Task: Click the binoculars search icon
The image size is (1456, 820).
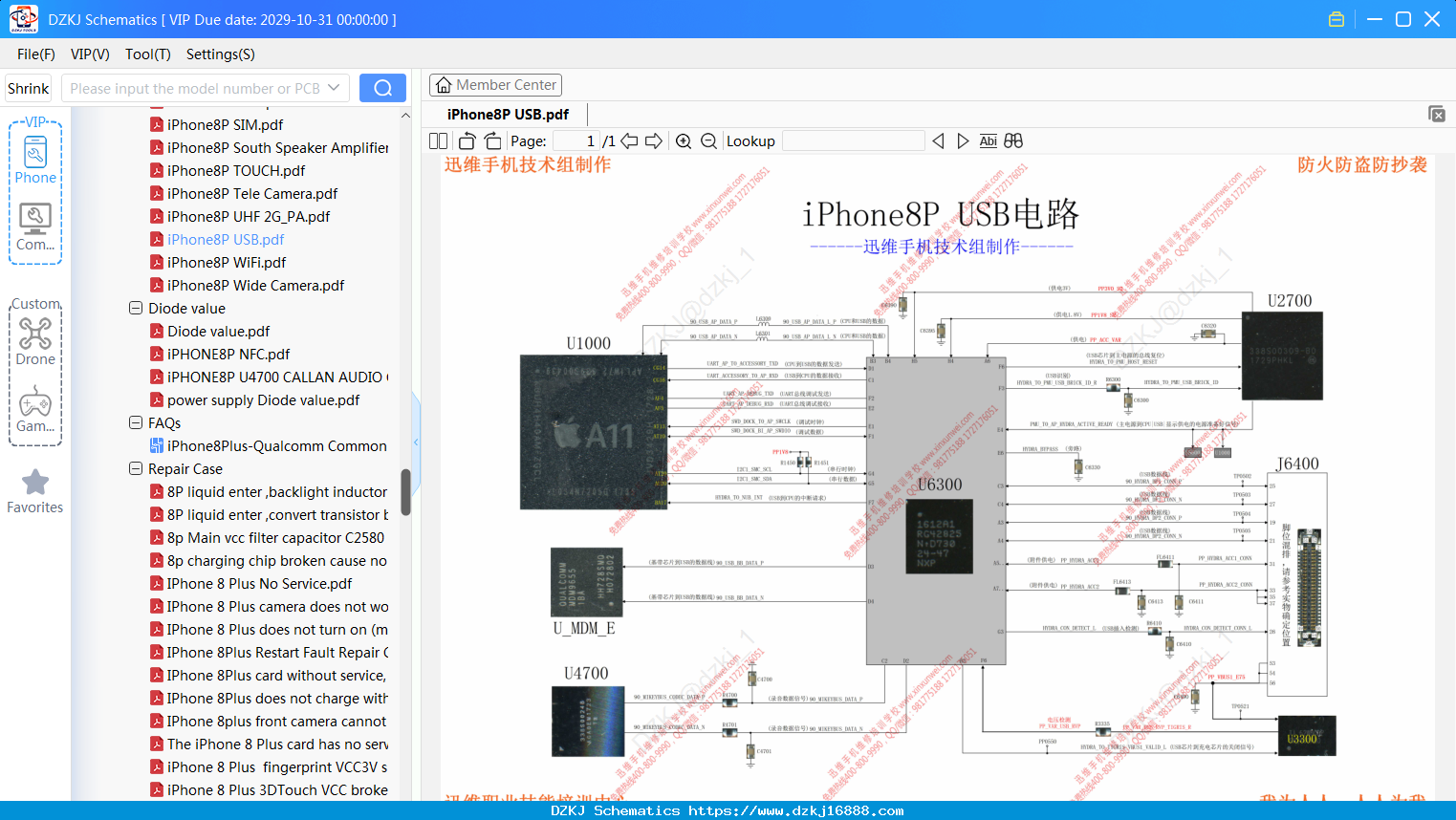Action: pyautogui.click(x=1013, y=141)
